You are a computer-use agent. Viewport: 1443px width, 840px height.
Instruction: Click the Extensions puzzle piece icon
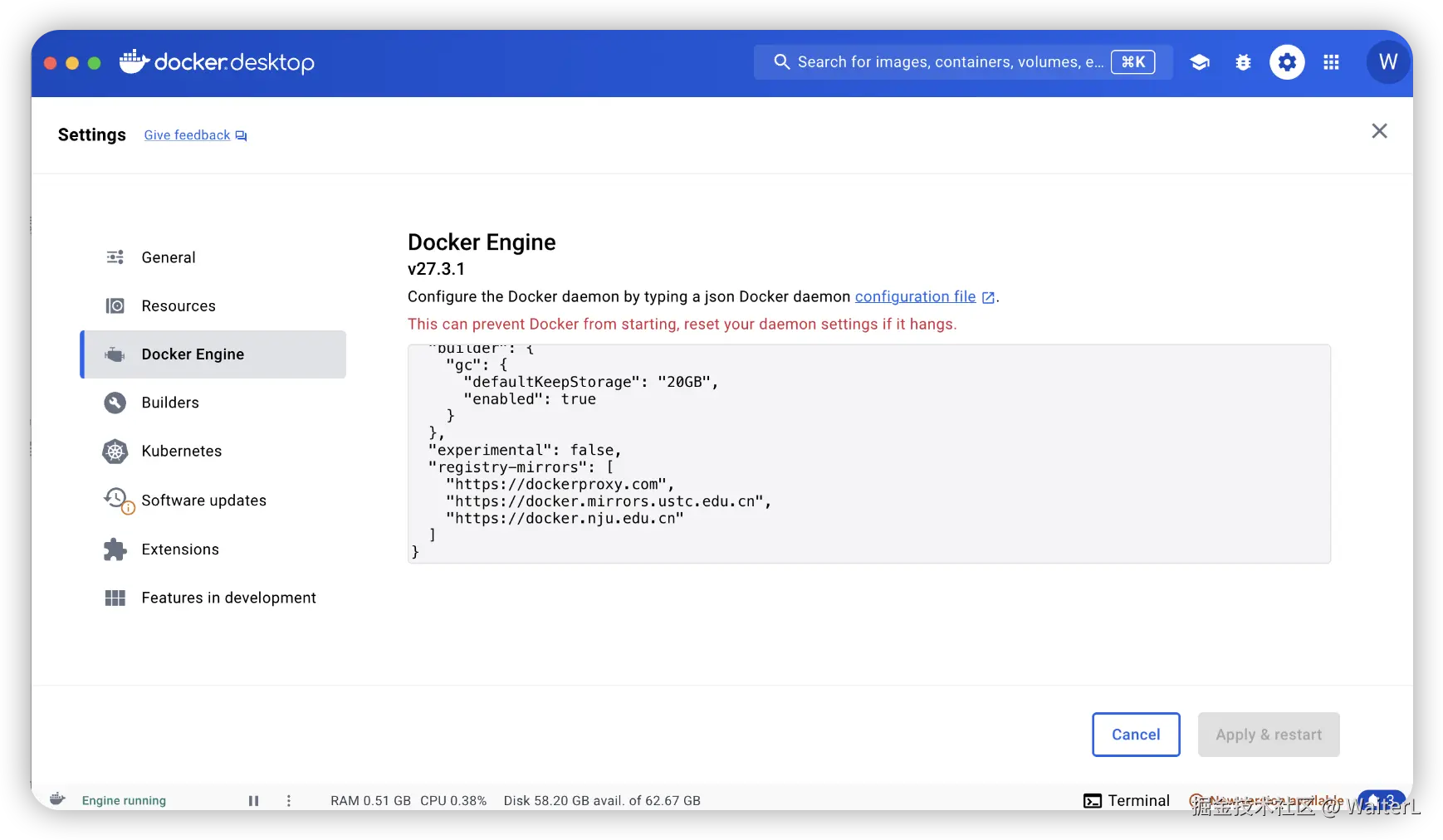[115, 549]
